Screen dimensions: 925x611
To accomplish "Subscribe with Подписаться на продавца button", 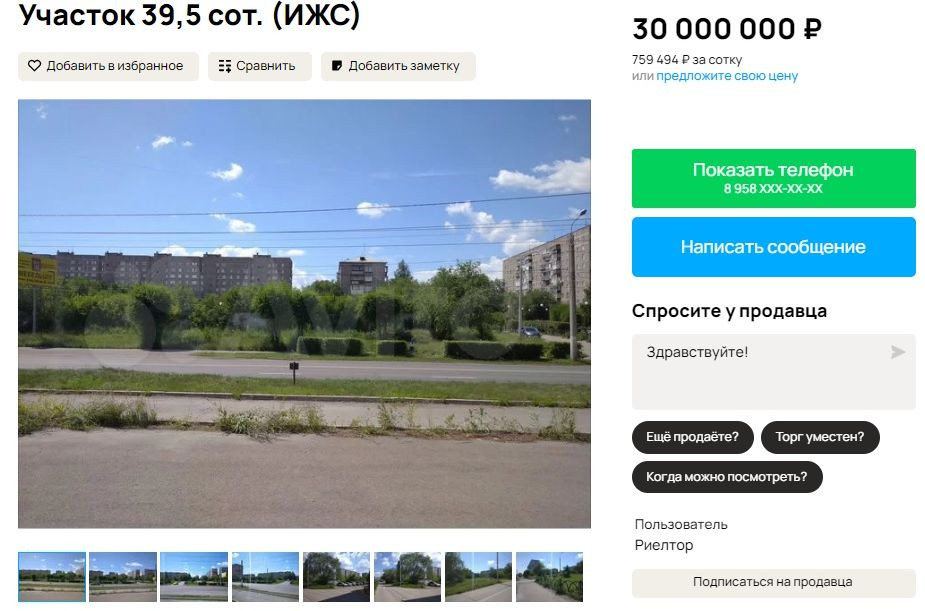I will pos(773,583).
